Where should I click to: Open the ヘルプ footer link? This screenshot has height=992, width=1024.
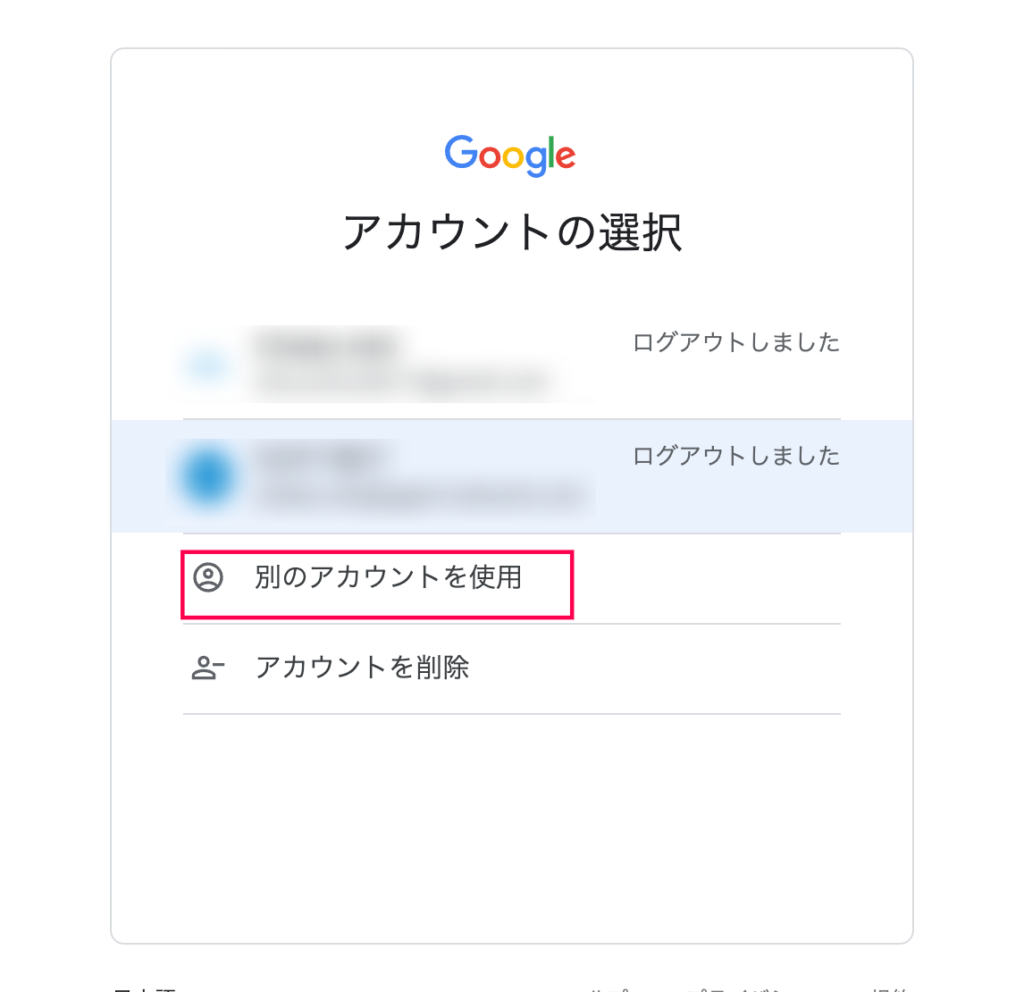point(611,989)
